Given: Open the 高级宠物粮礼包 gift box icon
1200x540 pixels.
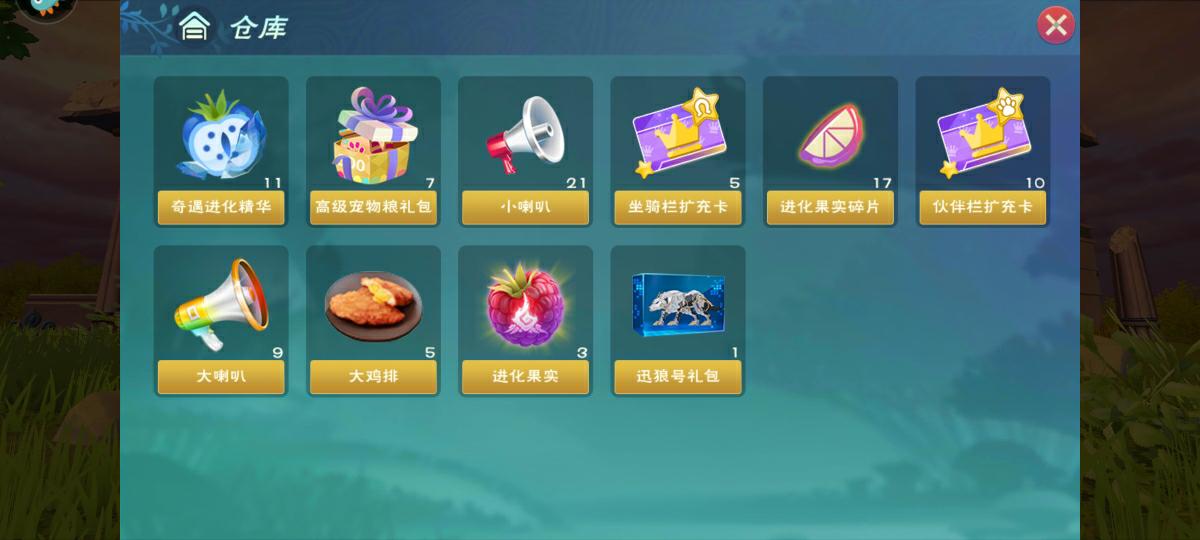Looking at the screenshot, I should point(372,135).
